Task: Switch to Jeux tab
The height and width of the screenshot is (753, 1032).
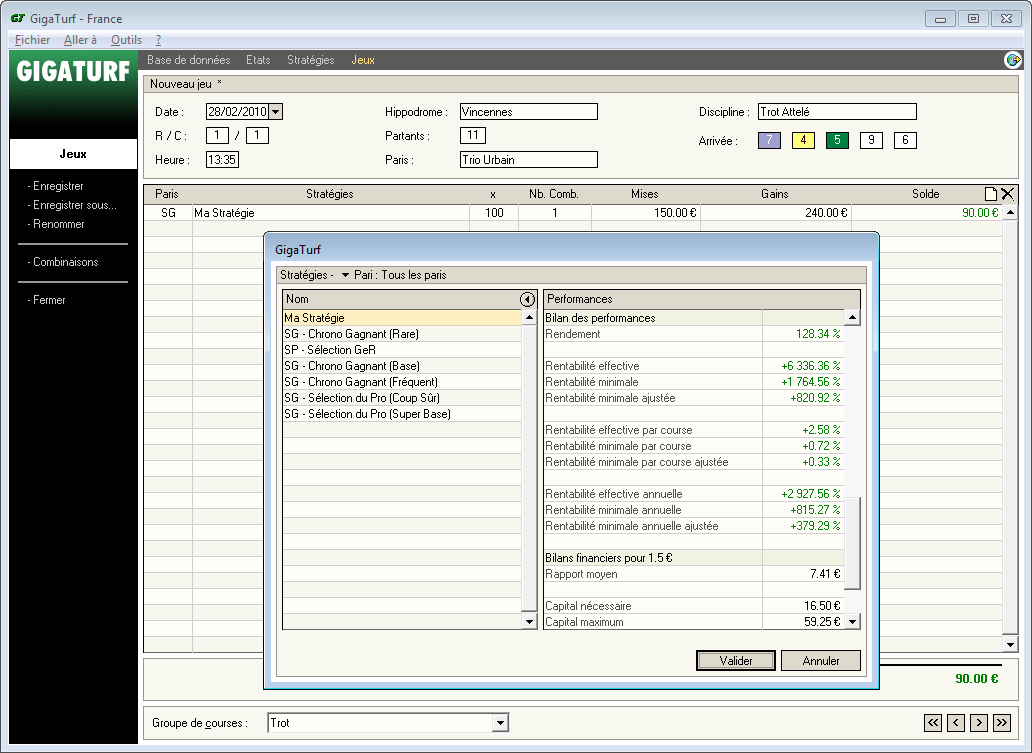Action: coord(363,60)
